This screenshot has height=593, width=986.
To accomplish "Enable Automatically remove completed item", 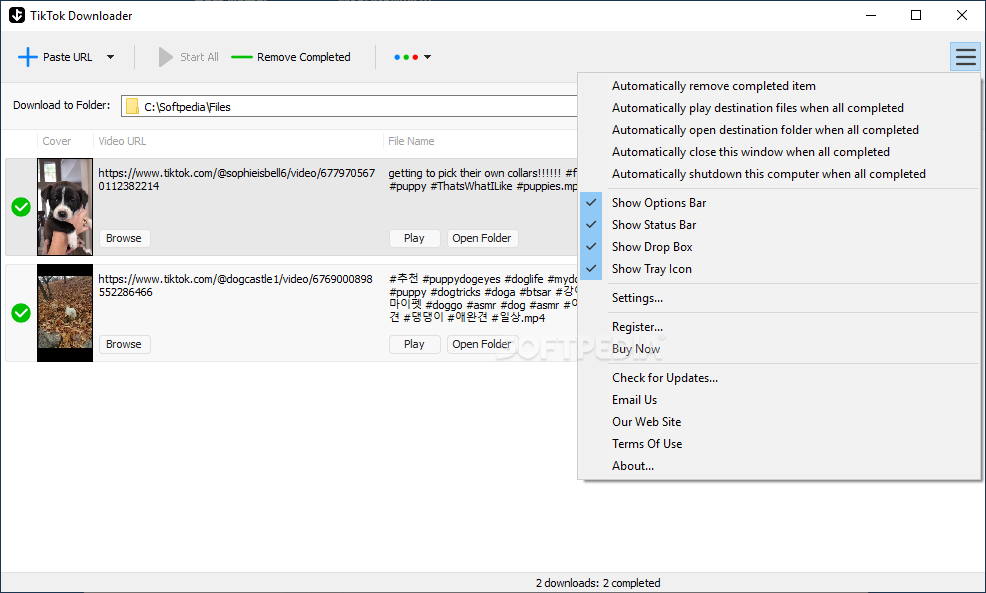I will (x=779, y=86).
